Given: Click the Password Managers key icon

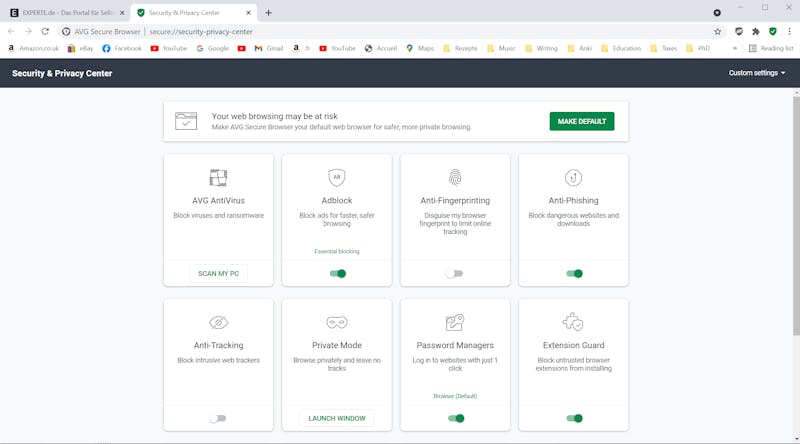Looking at the screenshot, I should point(455,323).
